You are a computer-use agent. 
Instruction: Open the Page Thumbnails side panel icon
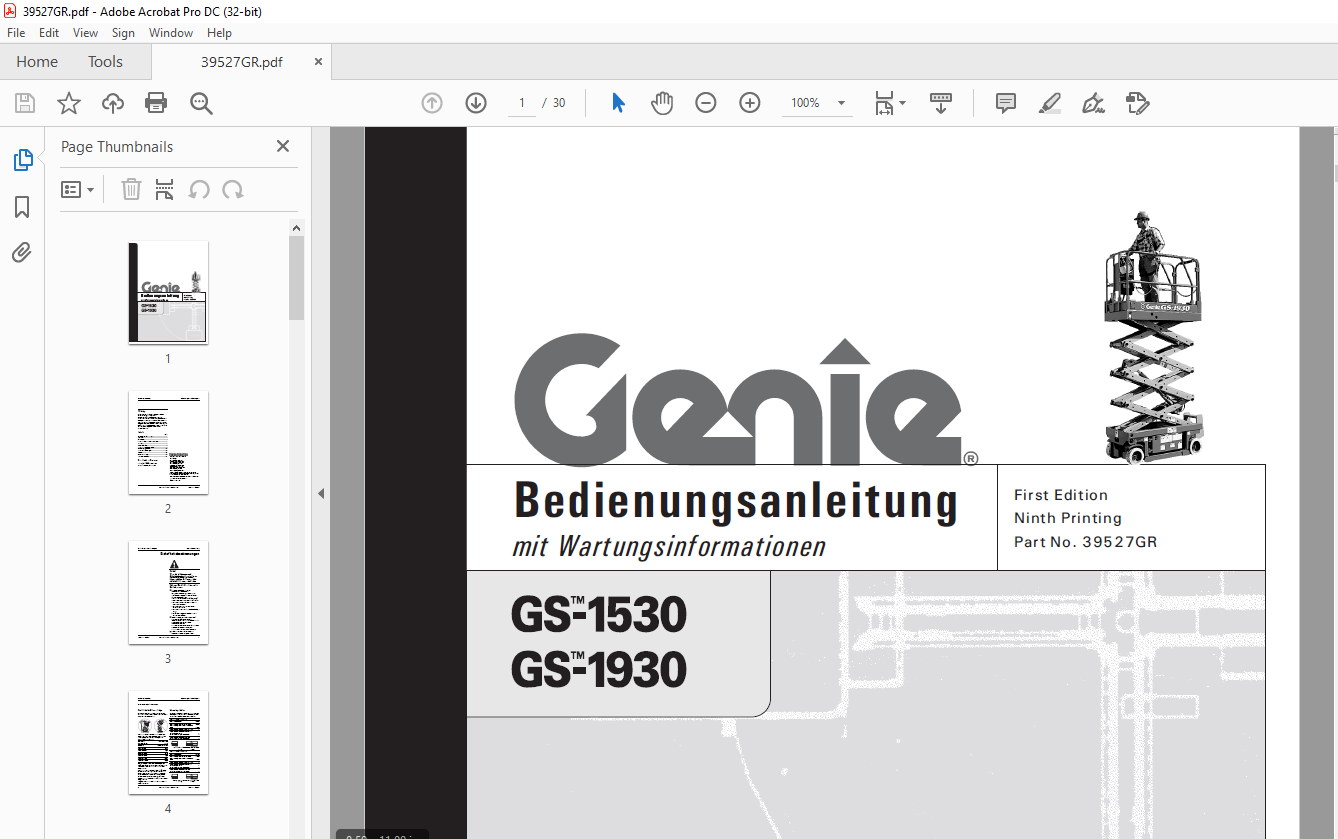(22, 159)
